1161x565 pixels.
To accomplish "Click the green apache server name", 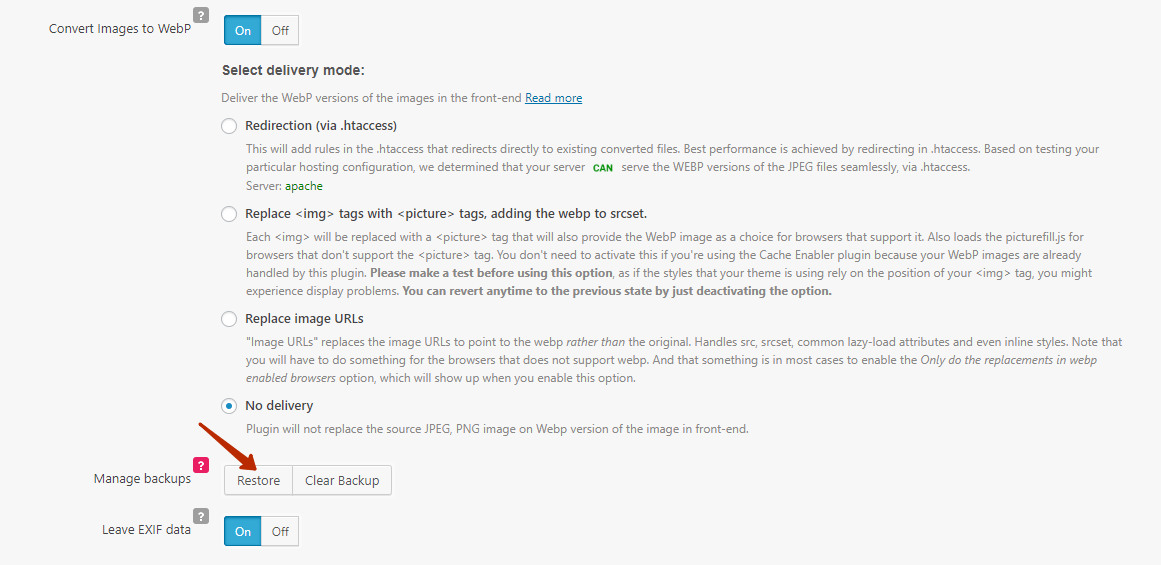I will pyautogui.click(x=304, y=186).
